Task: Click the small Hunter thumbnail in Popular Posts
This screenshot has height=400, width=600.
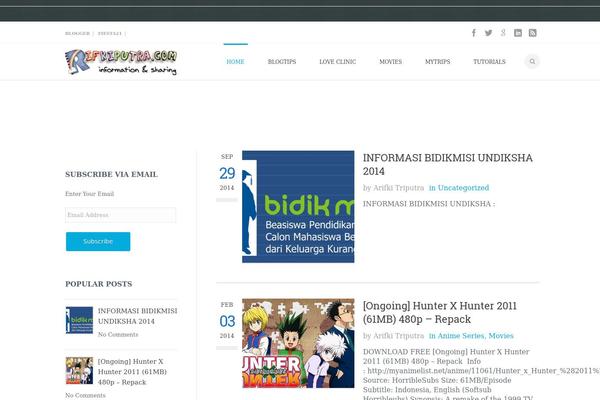Action: pos(79,371)
